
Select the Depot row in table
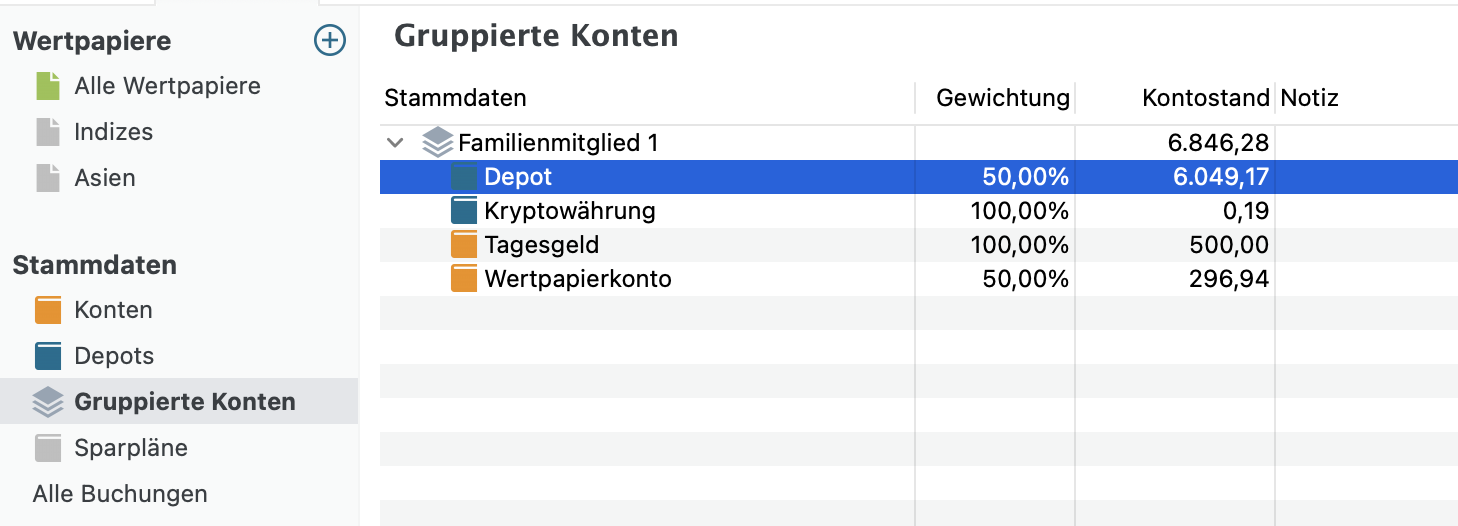pos(919,177)
